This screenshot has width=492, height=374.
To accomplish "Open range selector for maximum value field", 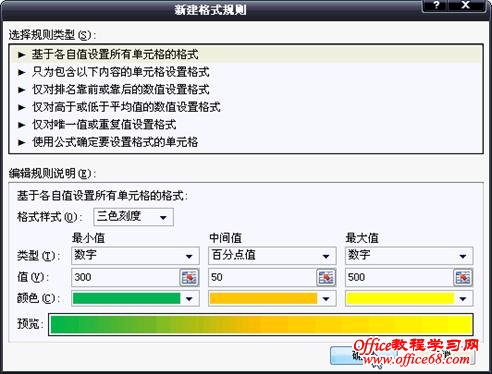I will coord(463,277).
